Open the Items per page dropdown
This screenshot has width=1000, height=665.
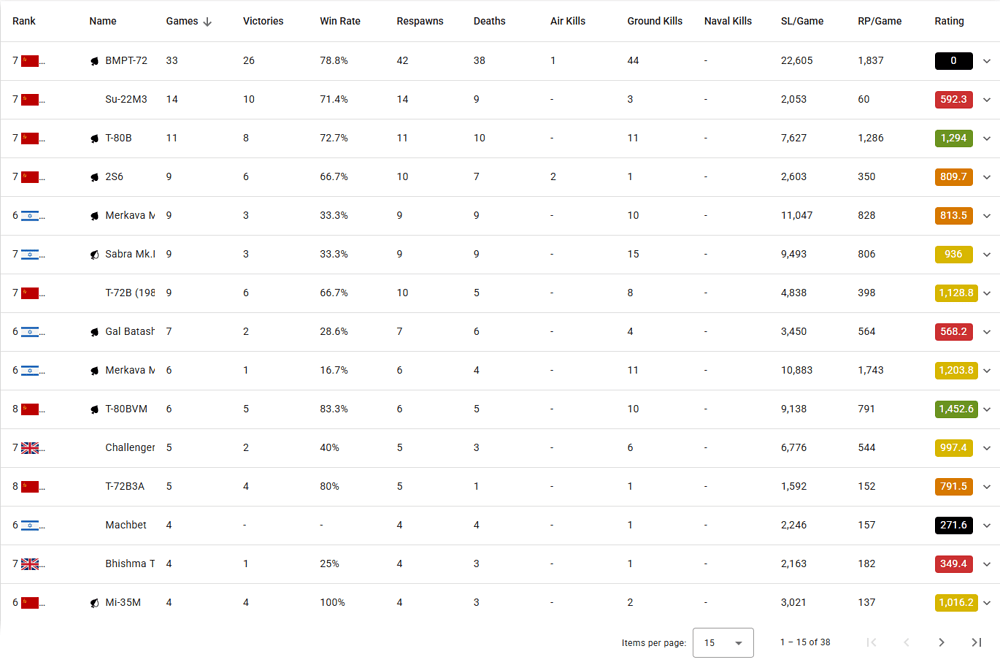723,642
